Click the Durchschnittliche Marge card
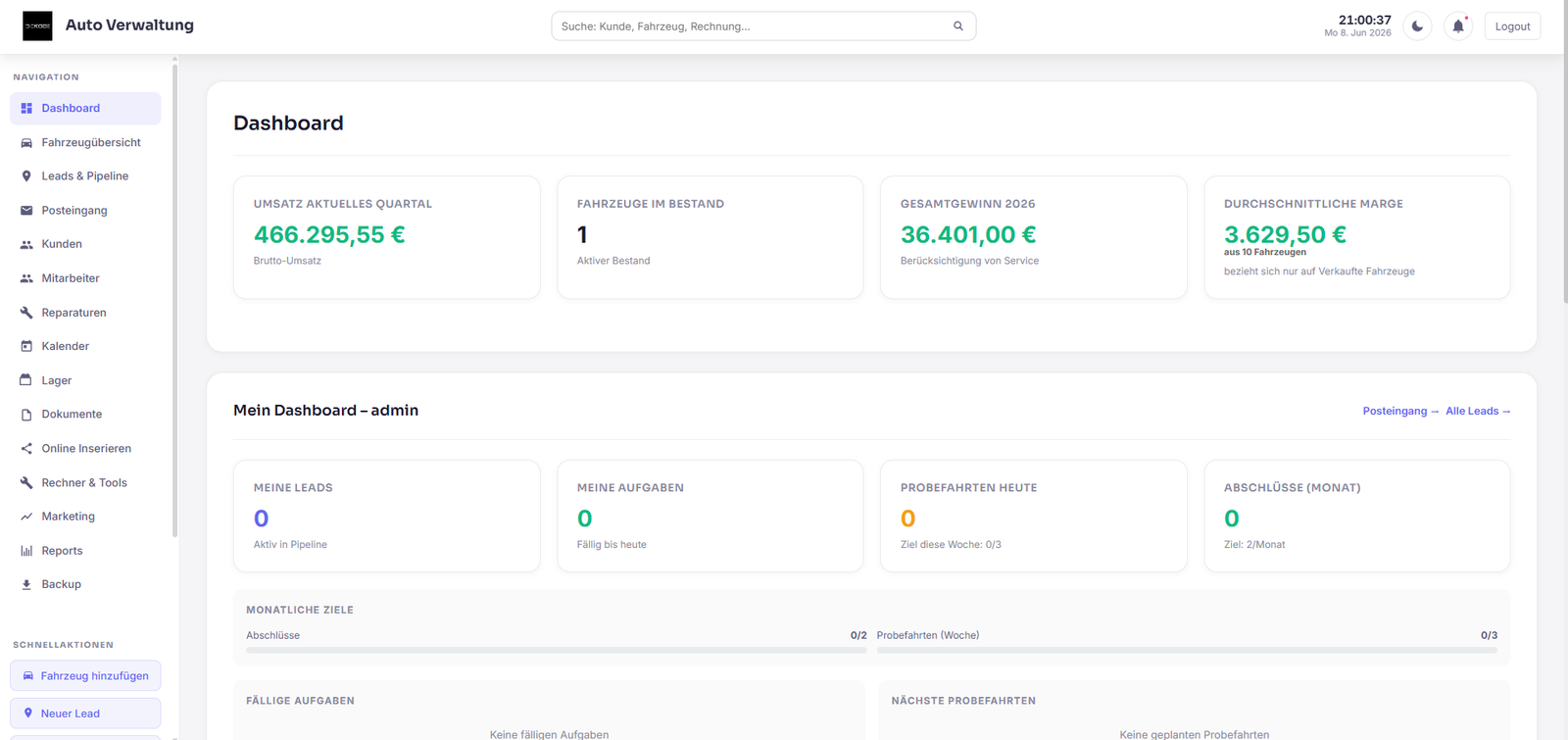The width and height of the screenshot is (1568, 740). coord(1356,237)
